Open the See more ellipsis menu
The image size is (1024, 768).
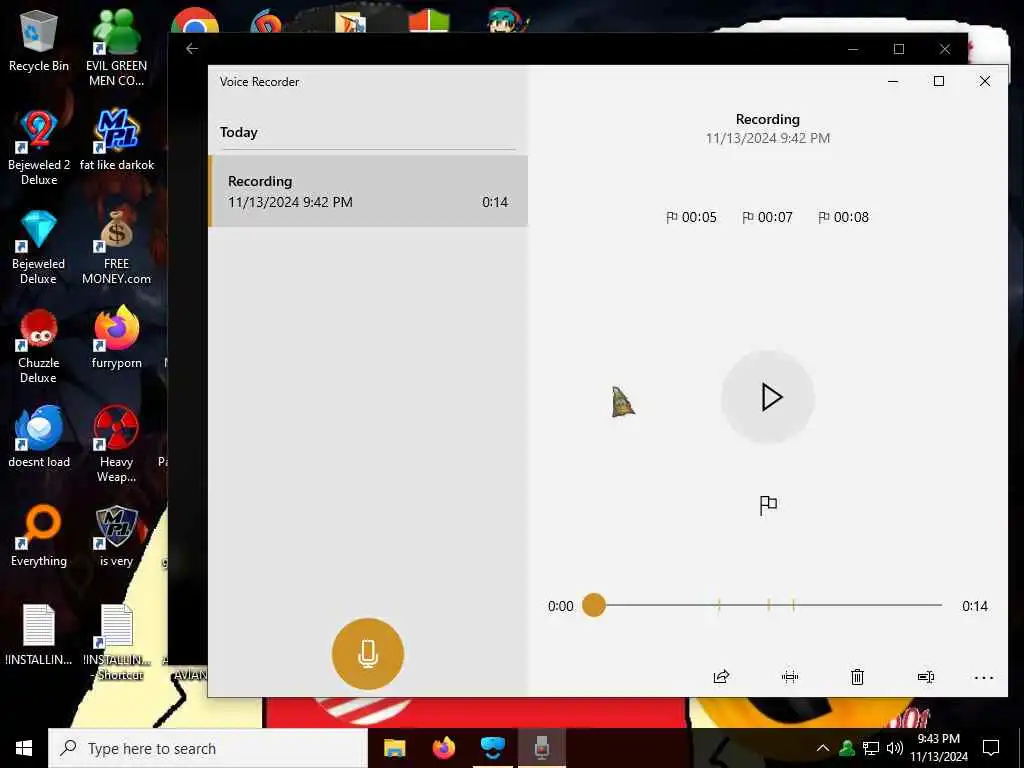coord(984,678)
